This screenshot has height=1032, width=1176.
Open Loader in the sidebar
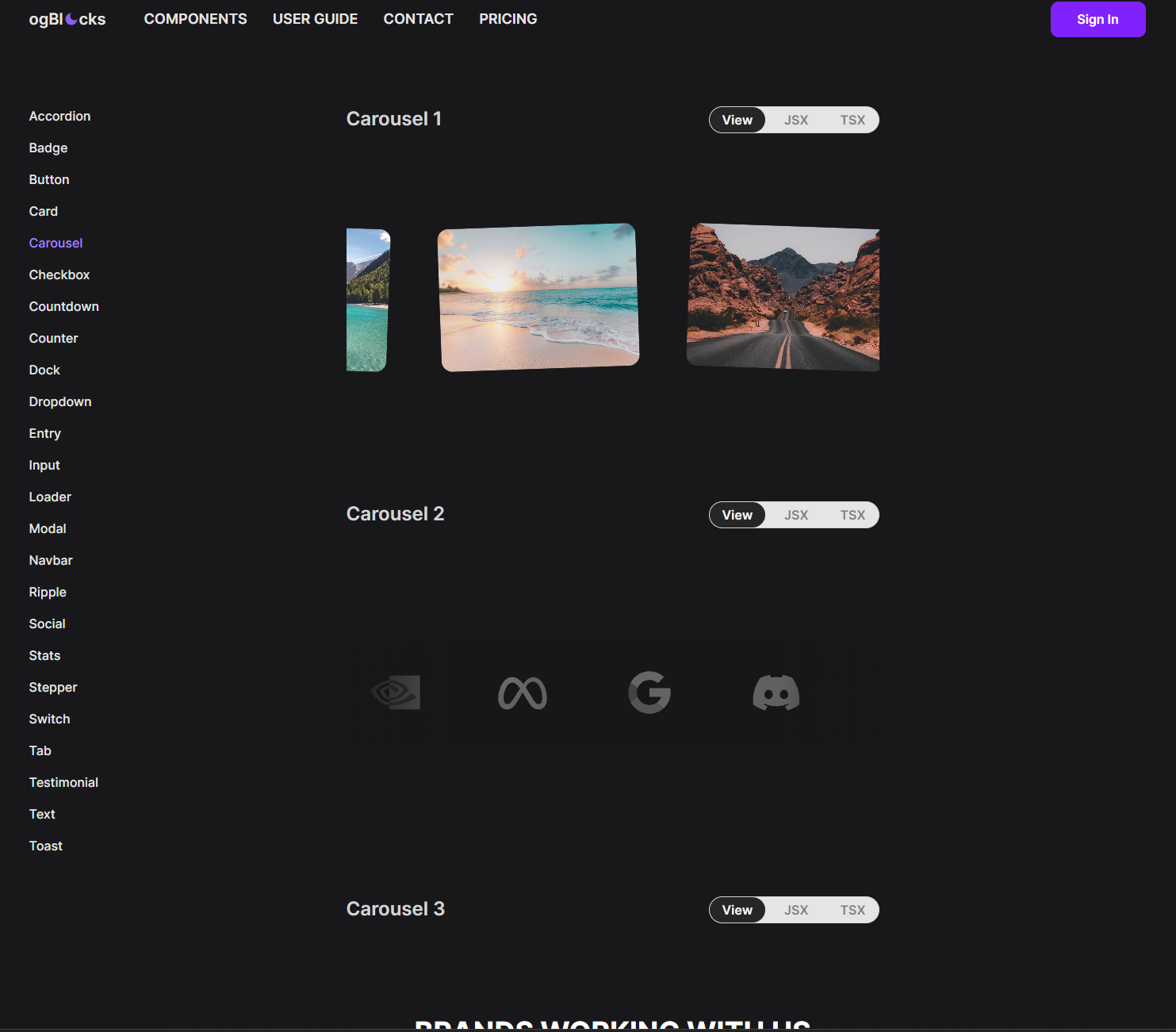(x=50, y=497)
